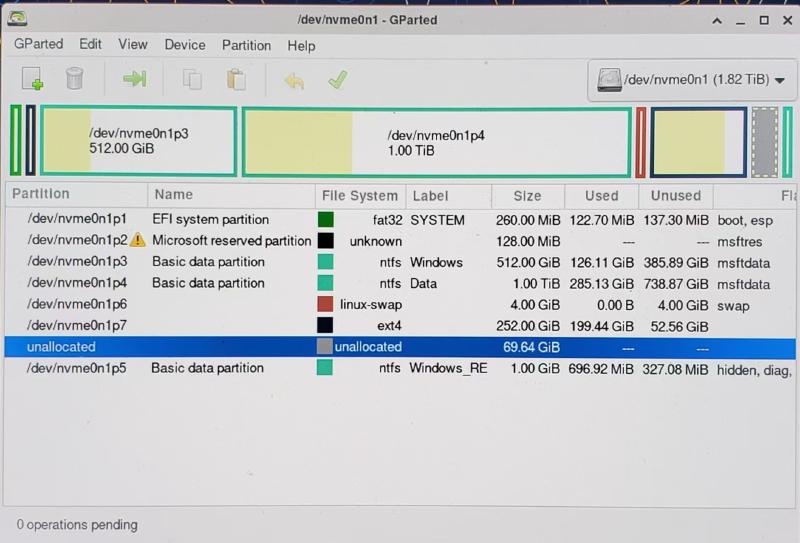Select the /dev/nvme0n1p5 Windows_RE row

(x=400, y=368)
